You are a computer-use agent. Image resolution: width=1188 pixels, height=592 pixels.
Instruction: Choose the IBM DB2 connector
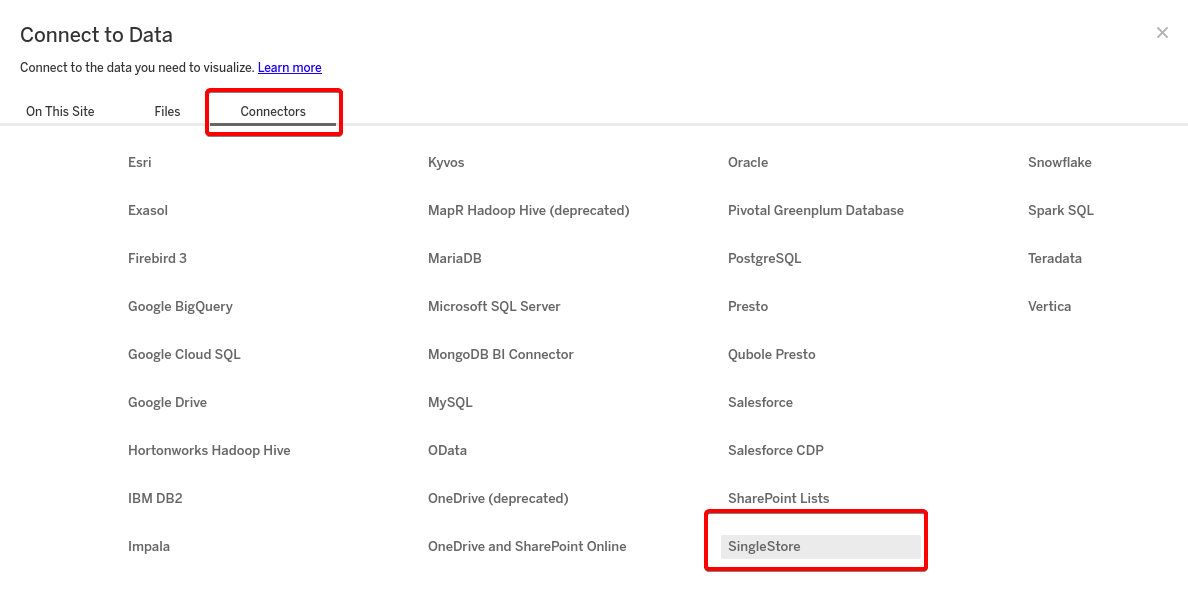click(156, 498)
